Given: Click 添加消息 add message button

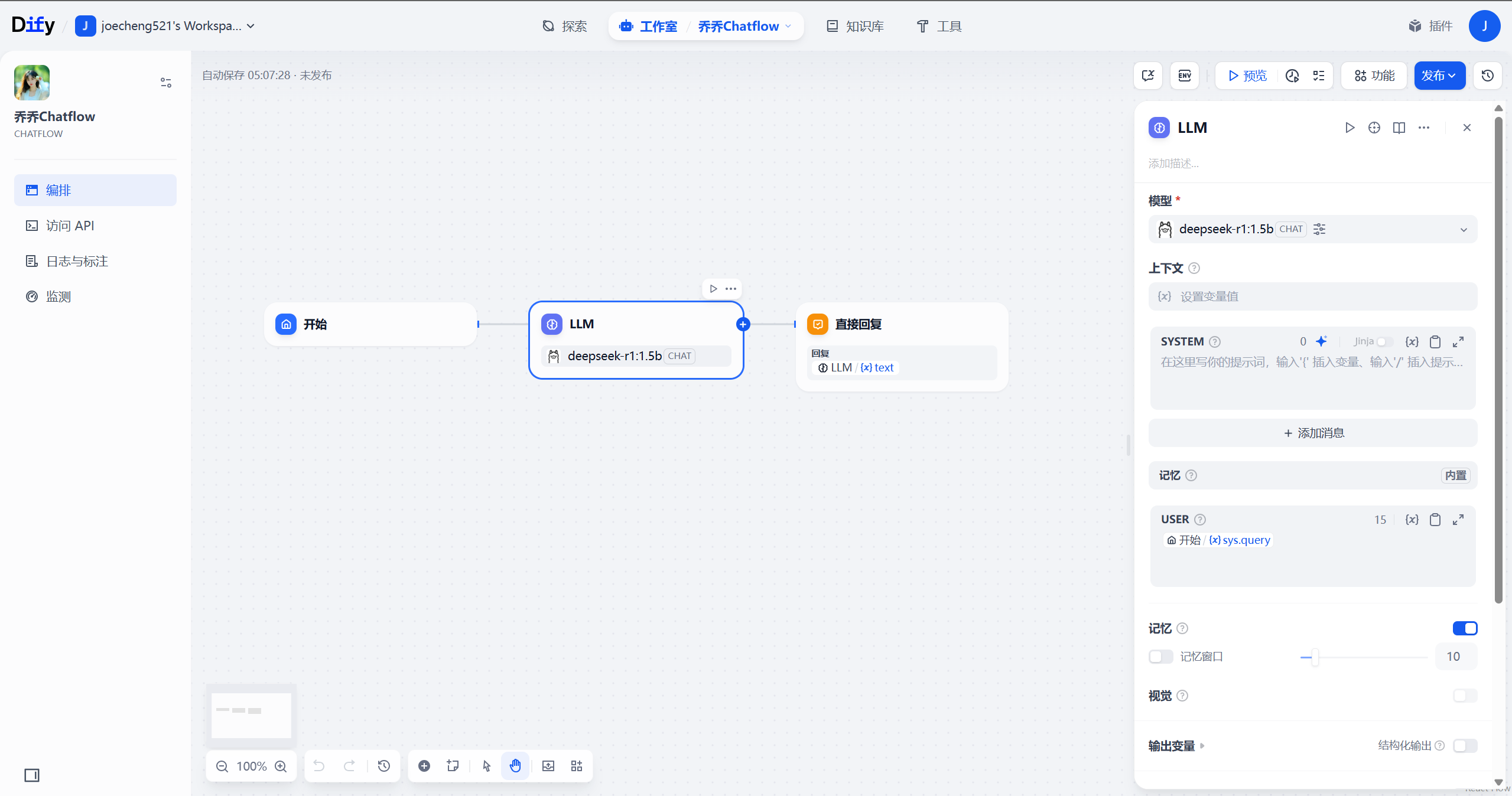Looking at the screenshot, I should 1312,433.
